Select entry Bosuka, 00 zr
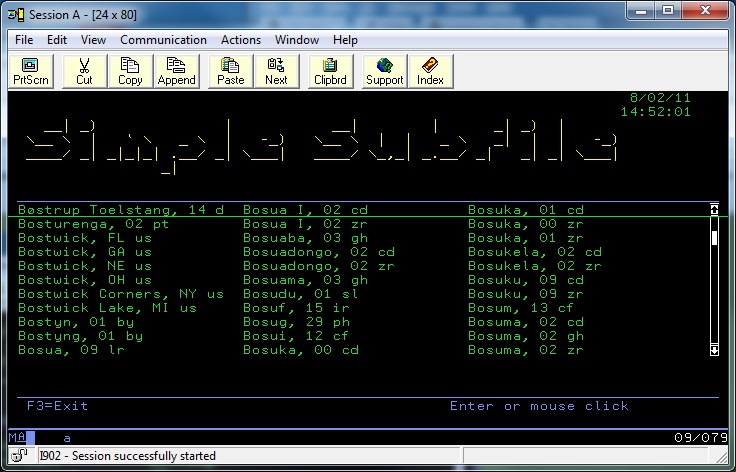The width and height of the screenshot is (736, 472). pyautogui.click(x=526, y=224)
